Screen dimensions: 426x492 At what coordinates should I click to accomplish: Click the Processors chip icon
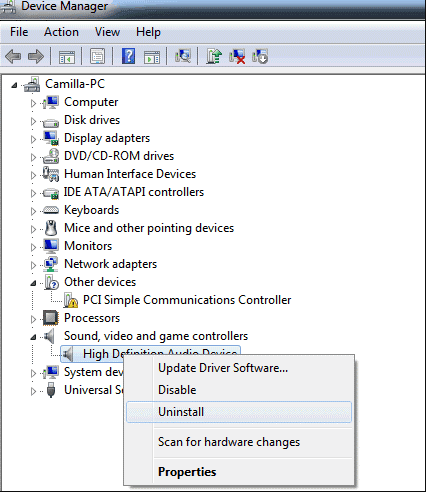(51, 318)
